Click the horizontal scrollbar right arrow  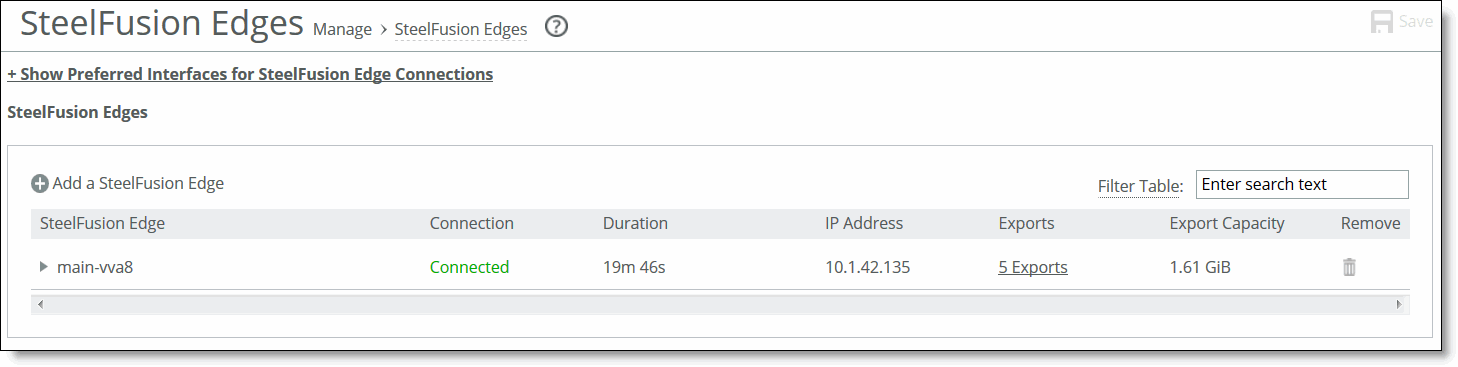1399,303
